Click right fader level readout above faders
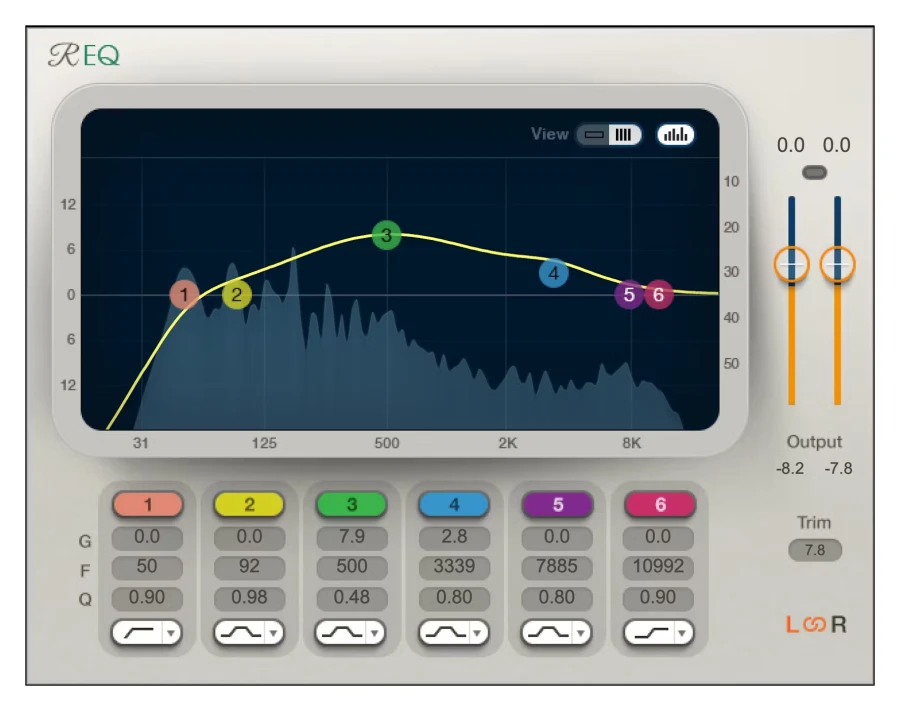 coord(836,145)
